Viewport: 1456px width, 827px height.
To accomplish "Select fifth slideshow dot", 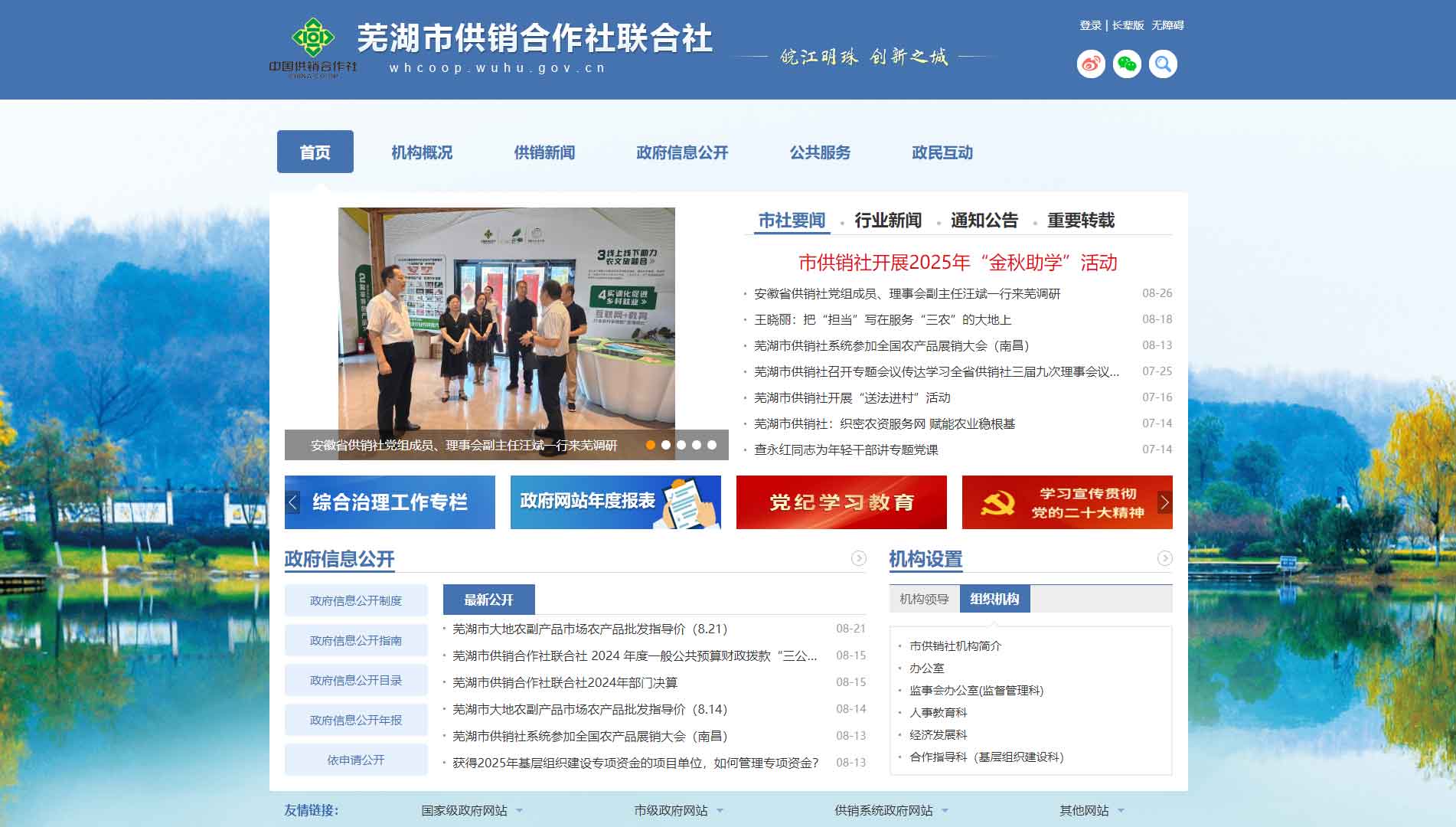I will tap(711, 445).
